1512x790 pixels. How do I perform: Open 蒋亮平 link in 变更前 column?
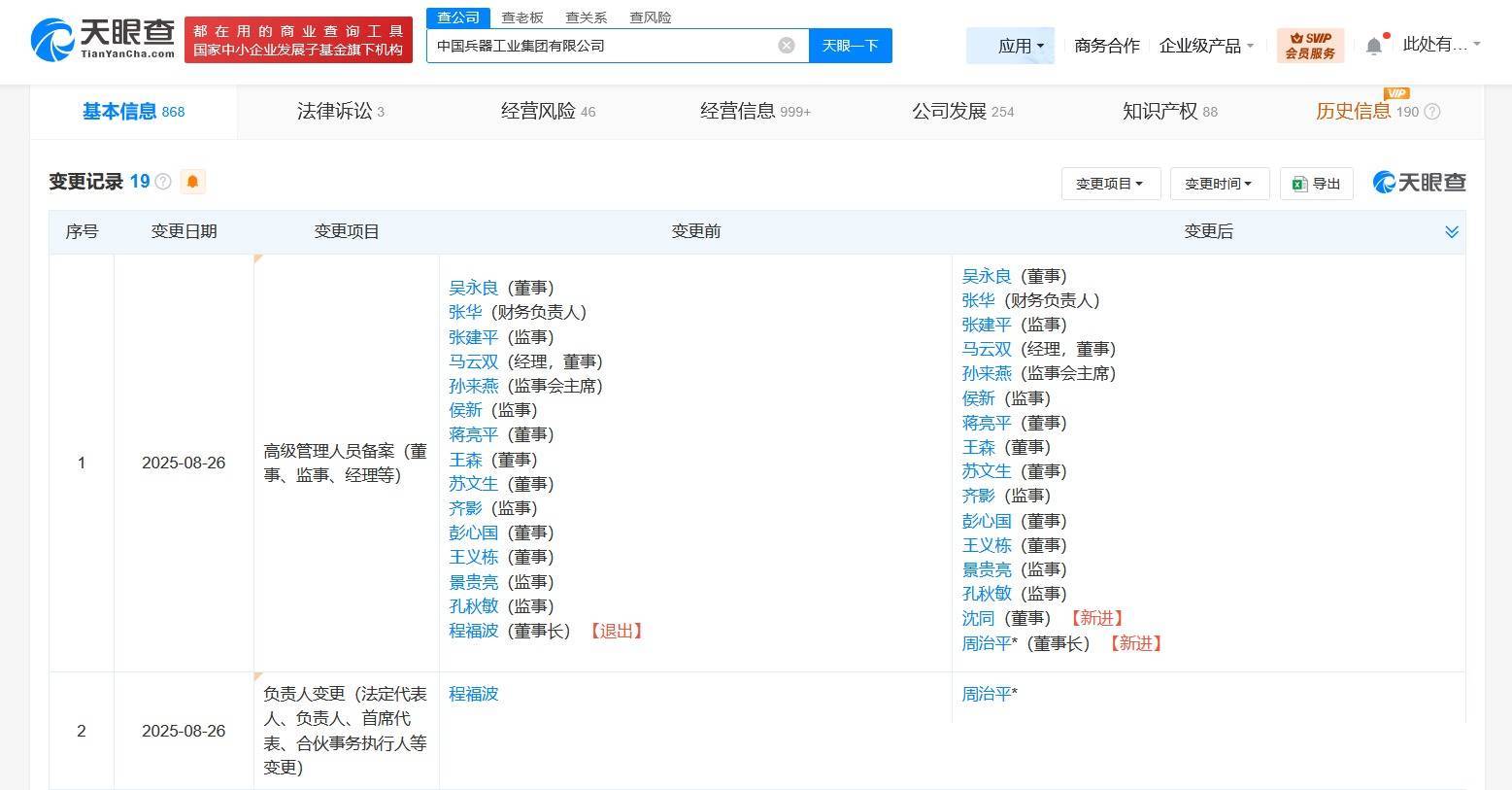click(473, 434)
